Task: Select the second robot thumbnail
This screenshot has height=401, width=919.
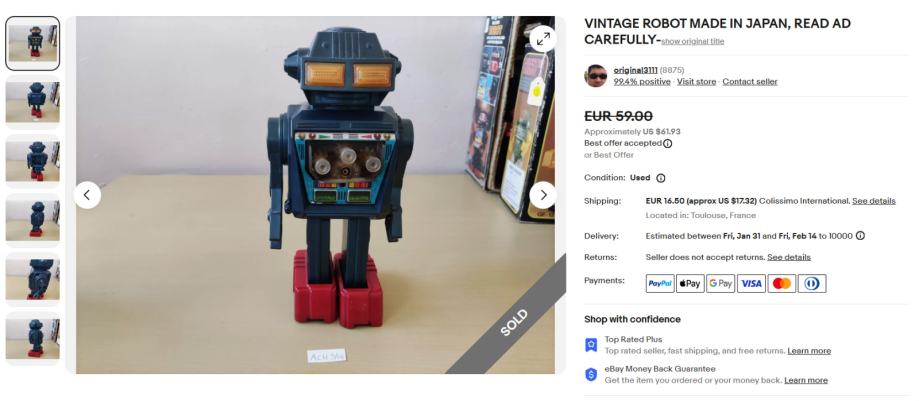Action: tap(33, 102)
